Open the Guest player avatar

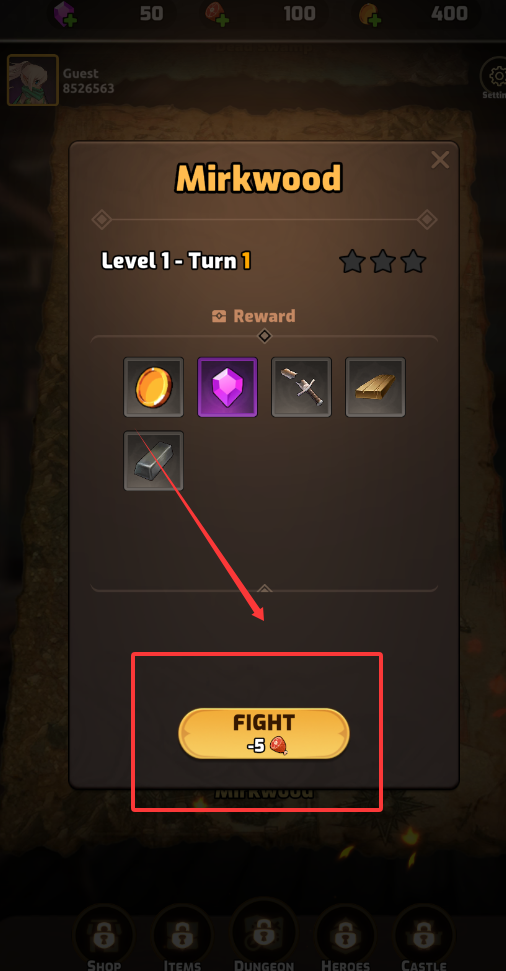click(x=33, y=80)
